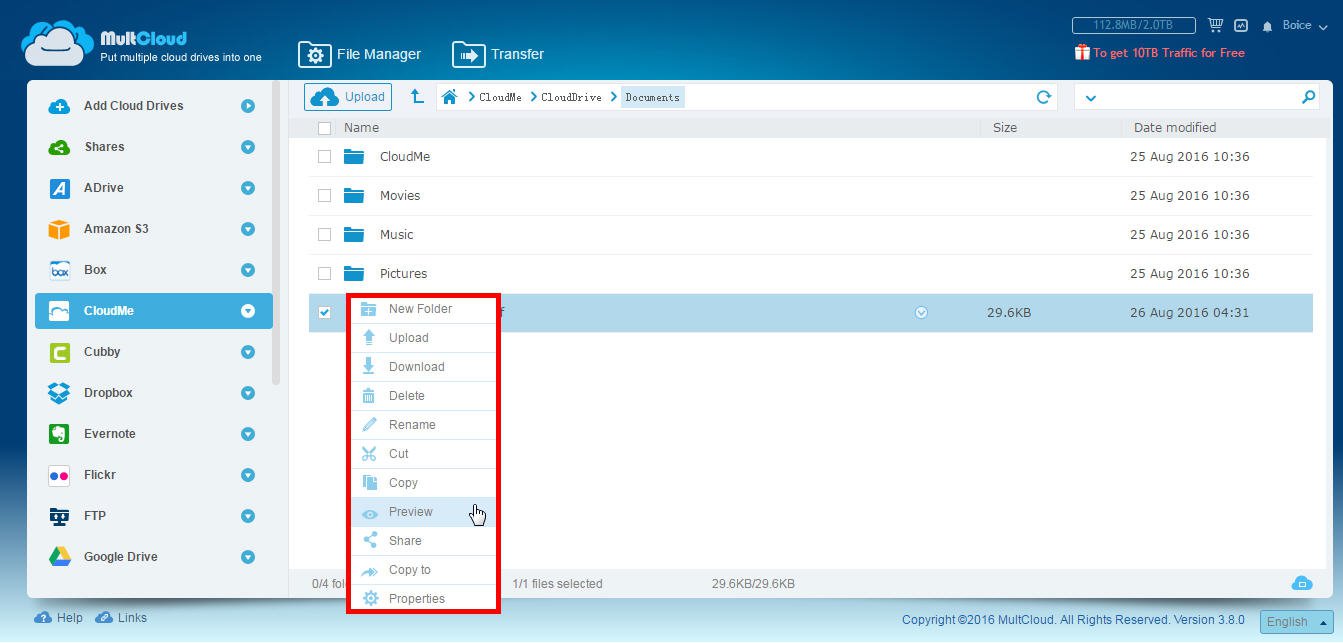Expand the Amazon S3 arrow
1343x643 pixels.
(x=248, y=229)
